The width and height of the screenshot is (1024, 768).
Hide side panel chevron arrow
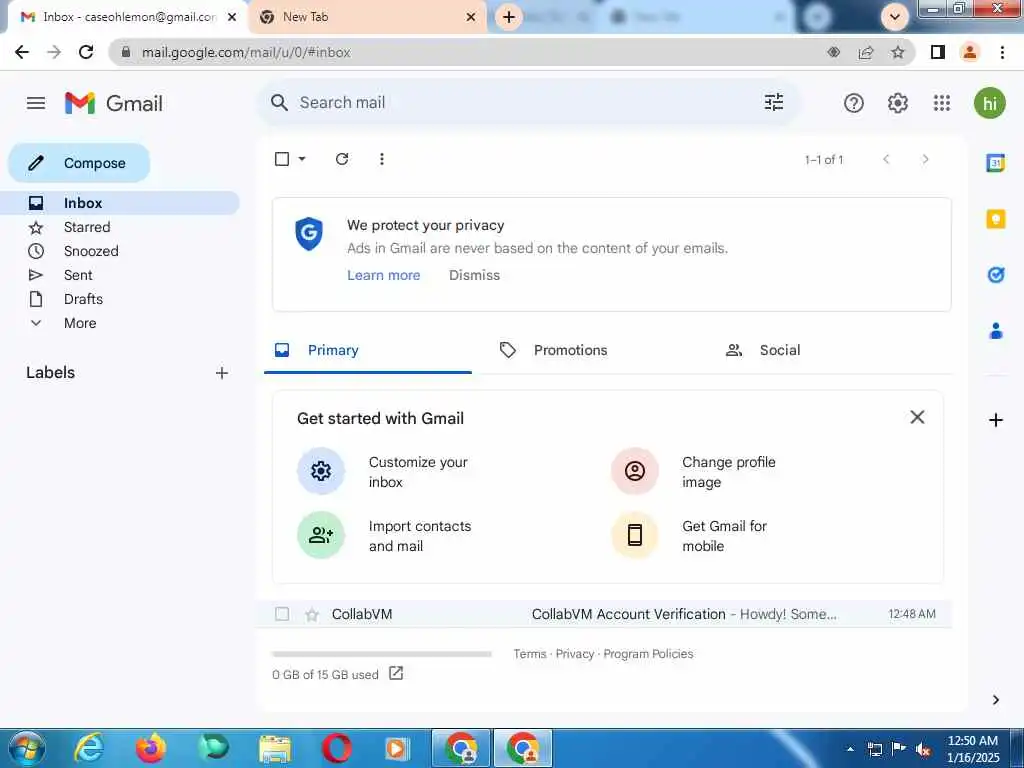point(995,700)
